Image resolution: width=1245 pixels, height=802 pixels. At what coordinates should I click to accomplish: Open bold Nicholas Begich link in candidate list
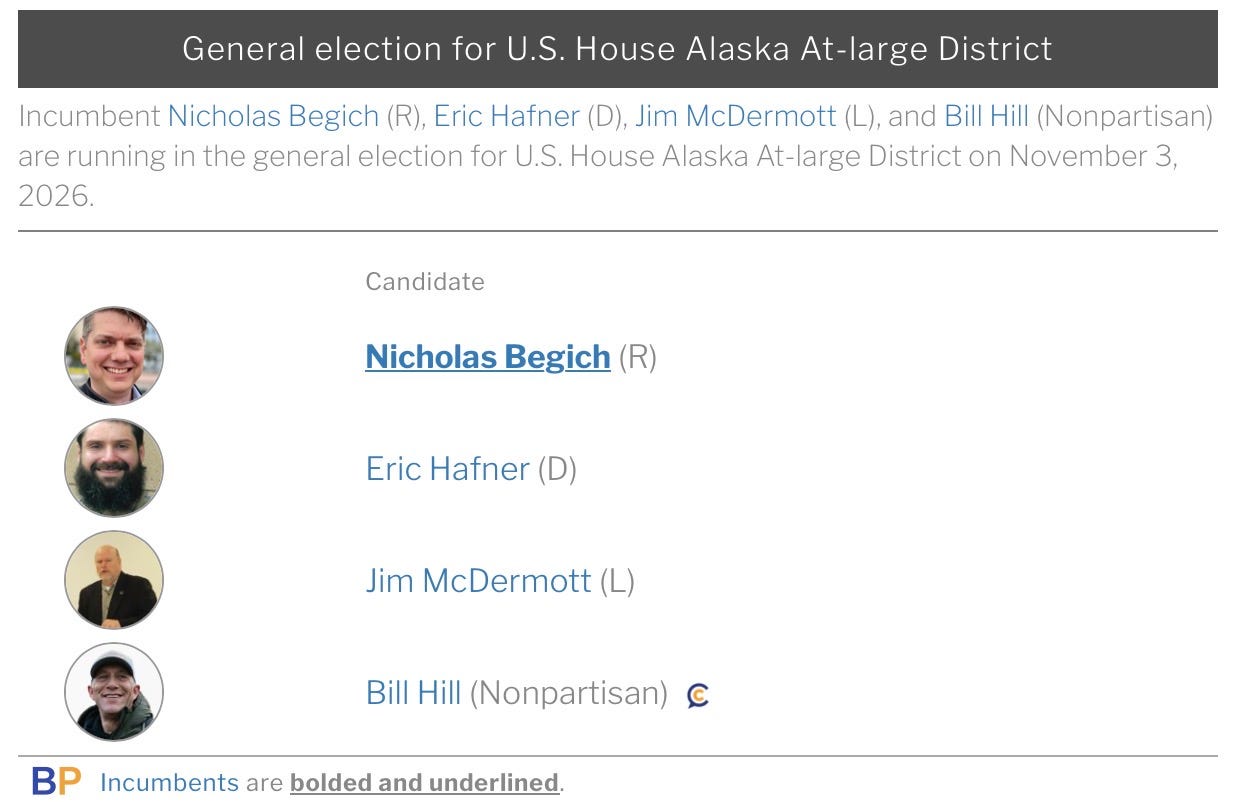(488, 357)
